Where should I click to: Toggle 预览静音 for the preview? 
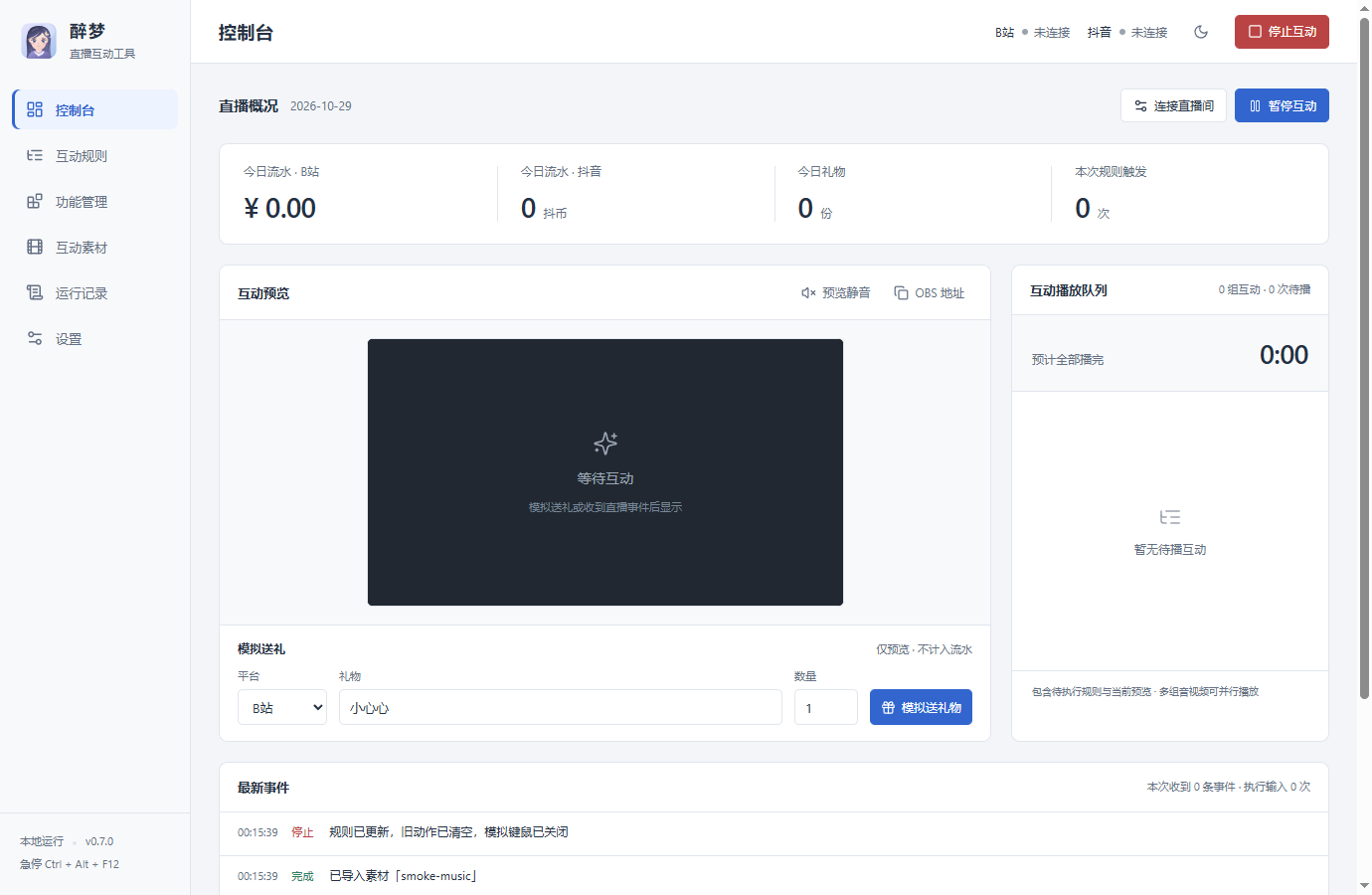coord(836,292)
